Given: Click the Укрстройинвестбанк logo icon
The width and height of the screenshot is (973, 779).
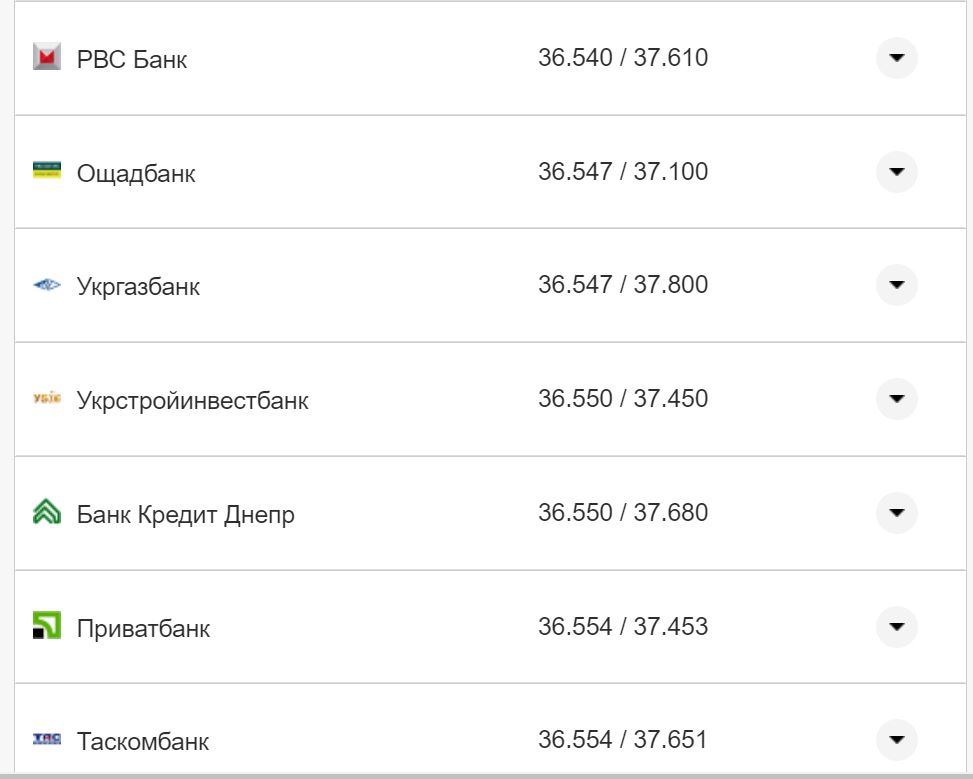Looking at the screenshot, I should [47, 399].
